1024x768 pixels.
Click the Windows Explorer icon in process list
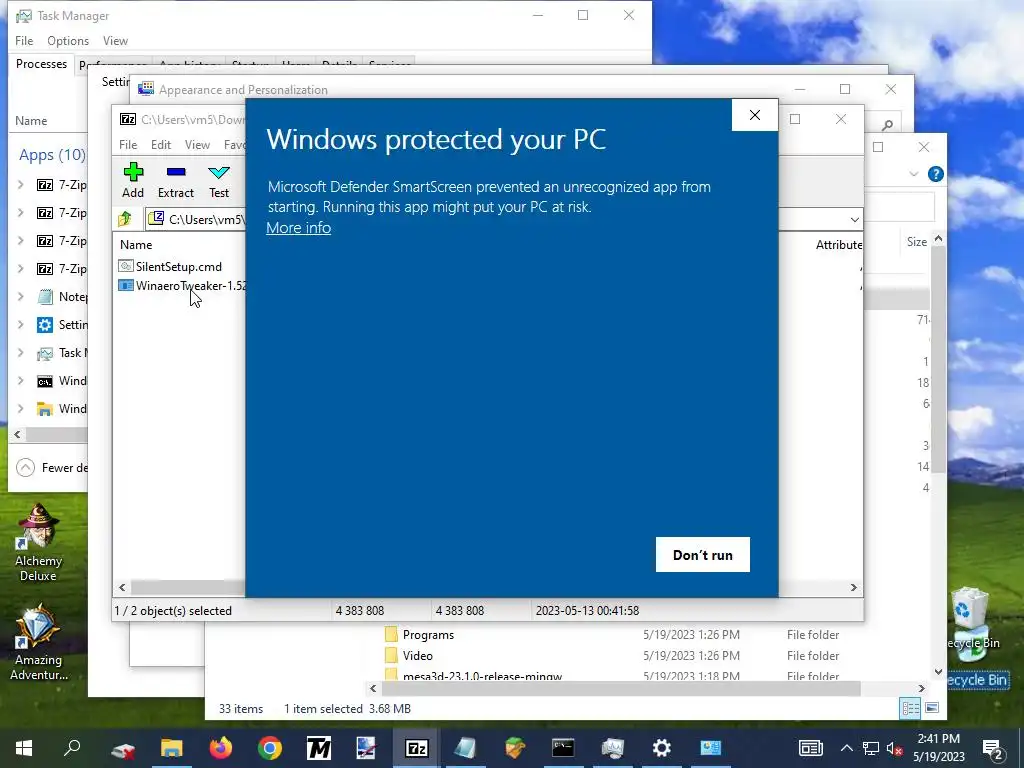tap(45, 409)
